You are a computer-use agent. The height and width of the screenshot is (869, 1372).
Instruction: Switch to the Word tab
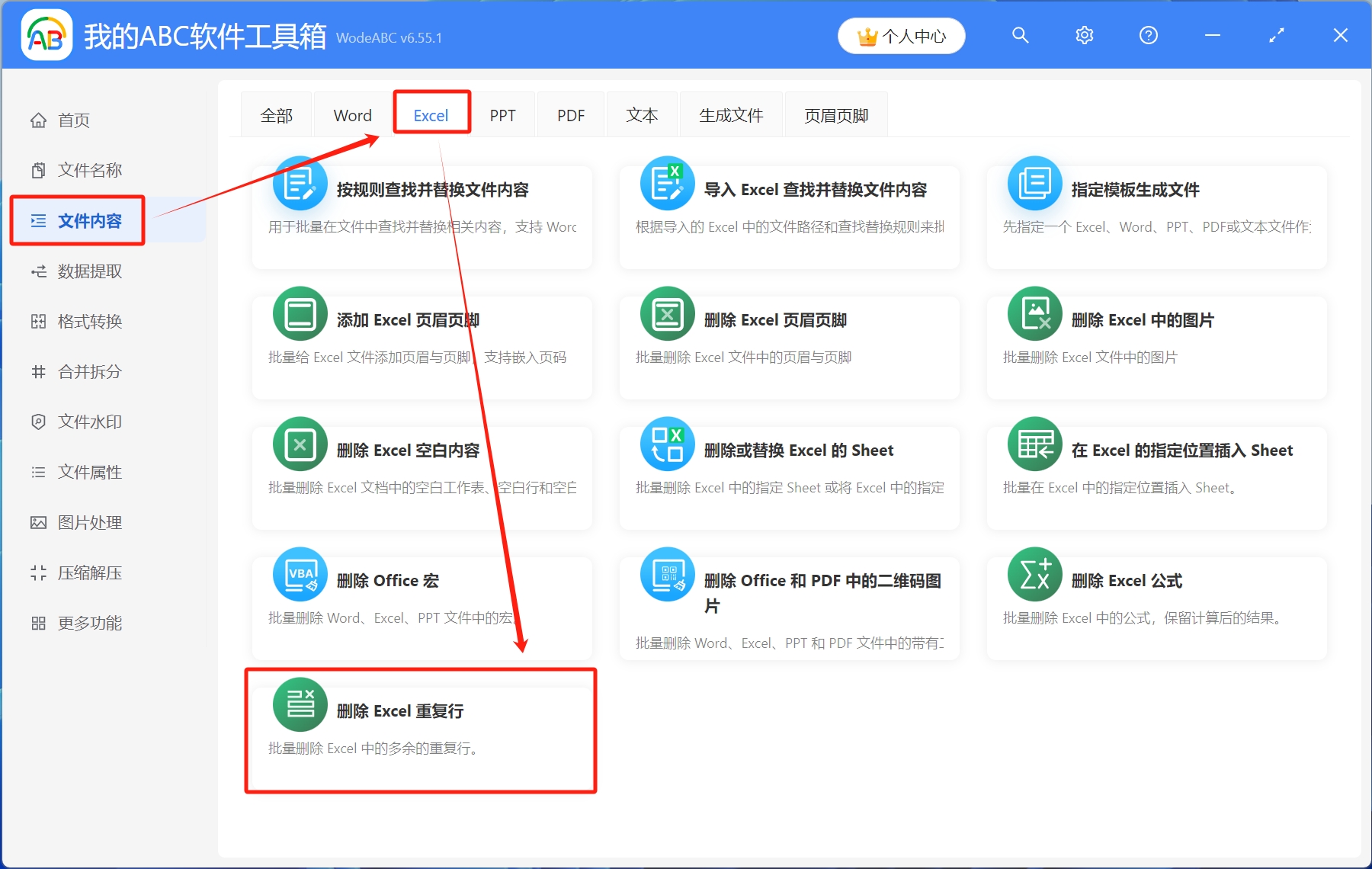point(351,114)
